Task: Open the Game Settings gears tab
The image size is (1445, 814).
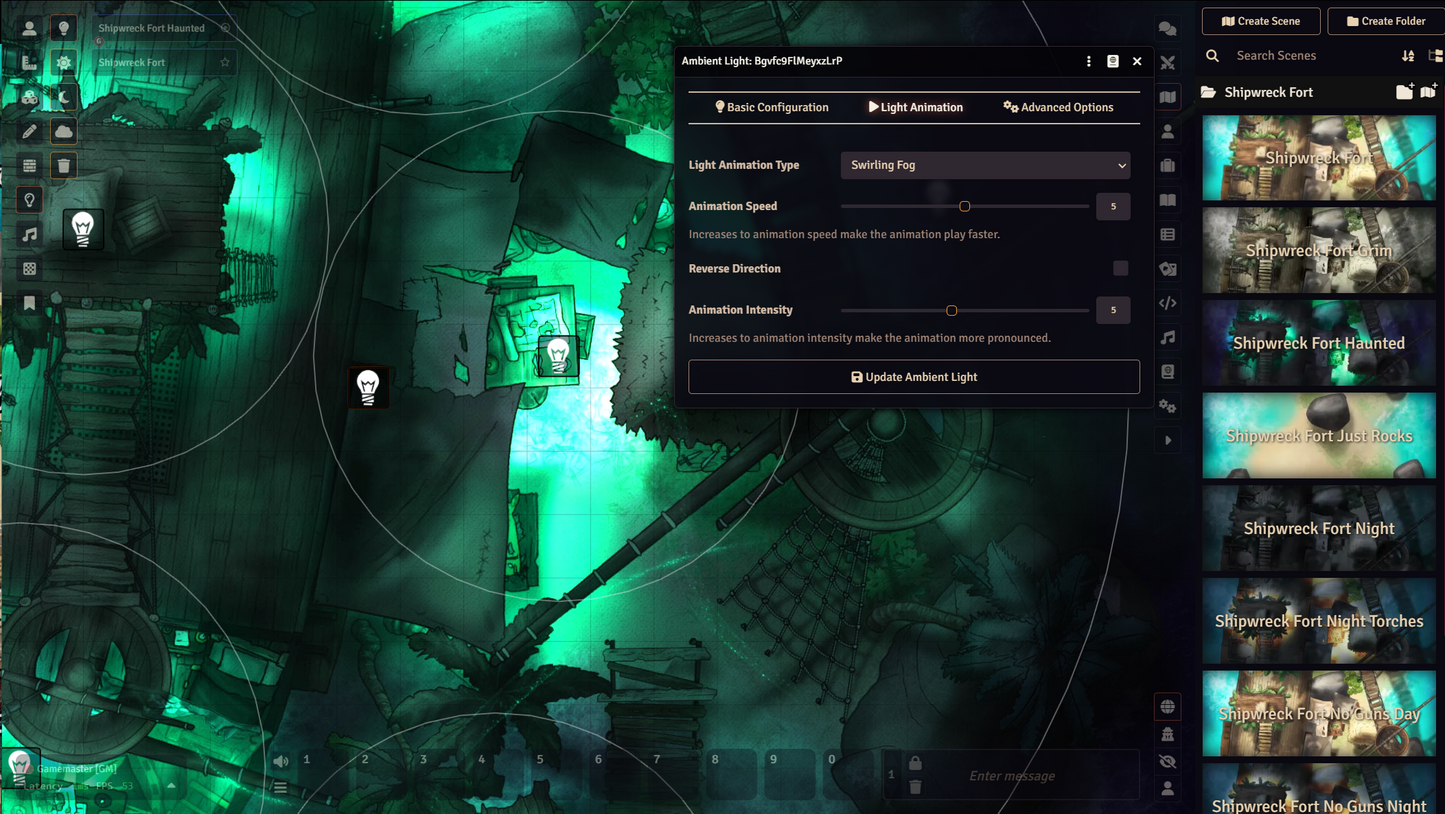Action: click(1167, 406)
